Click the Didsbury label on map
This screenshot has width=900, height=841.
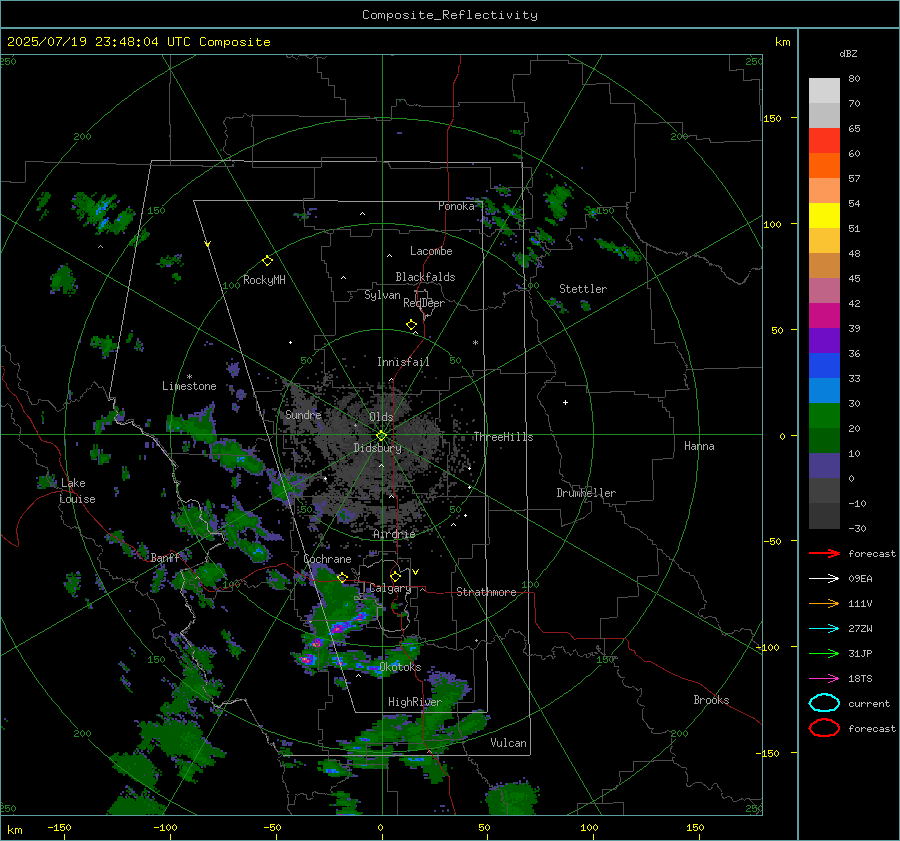(377, 448)
